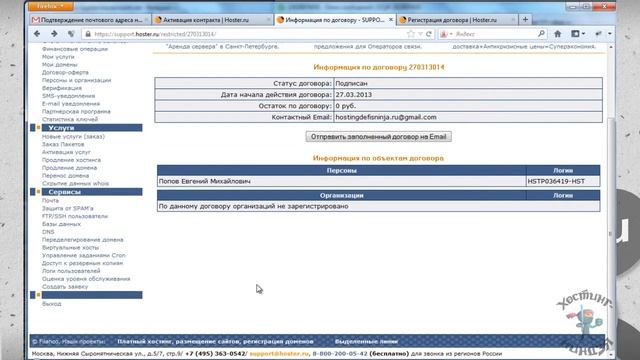Click login value 'HSTP036419-HST'

(x=556, y=181)
